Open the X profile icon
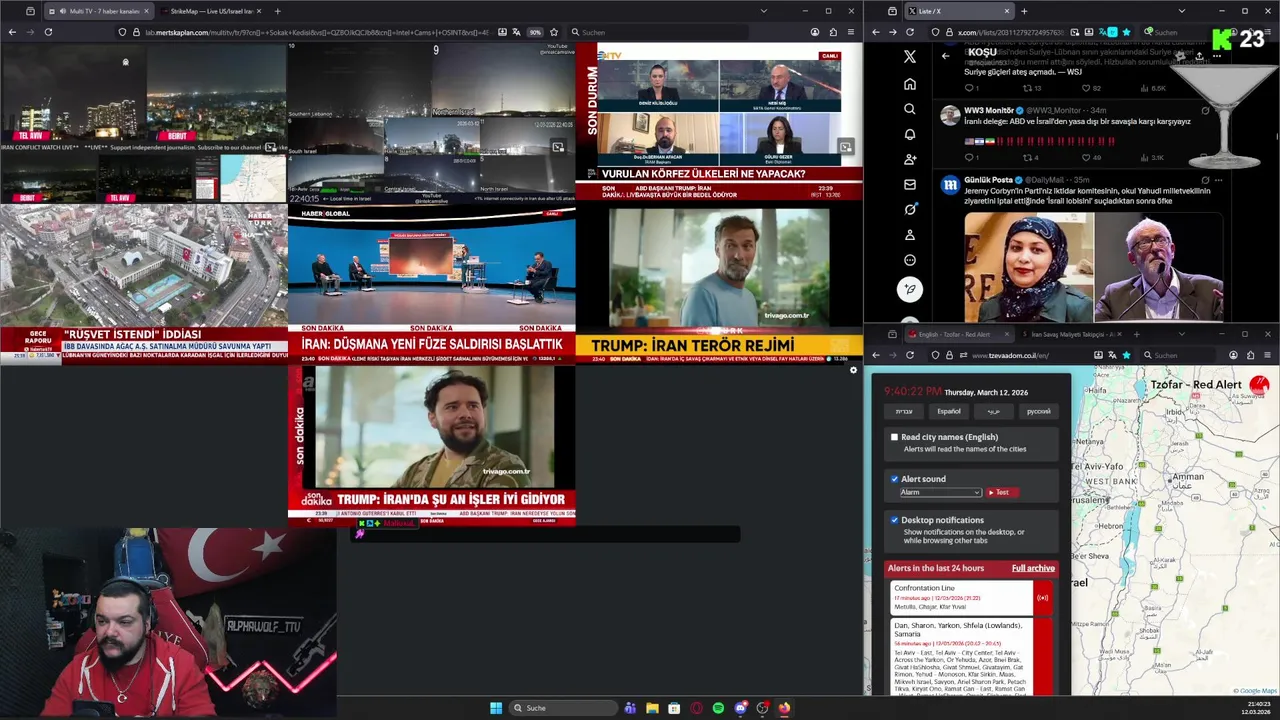 point(909,235)
